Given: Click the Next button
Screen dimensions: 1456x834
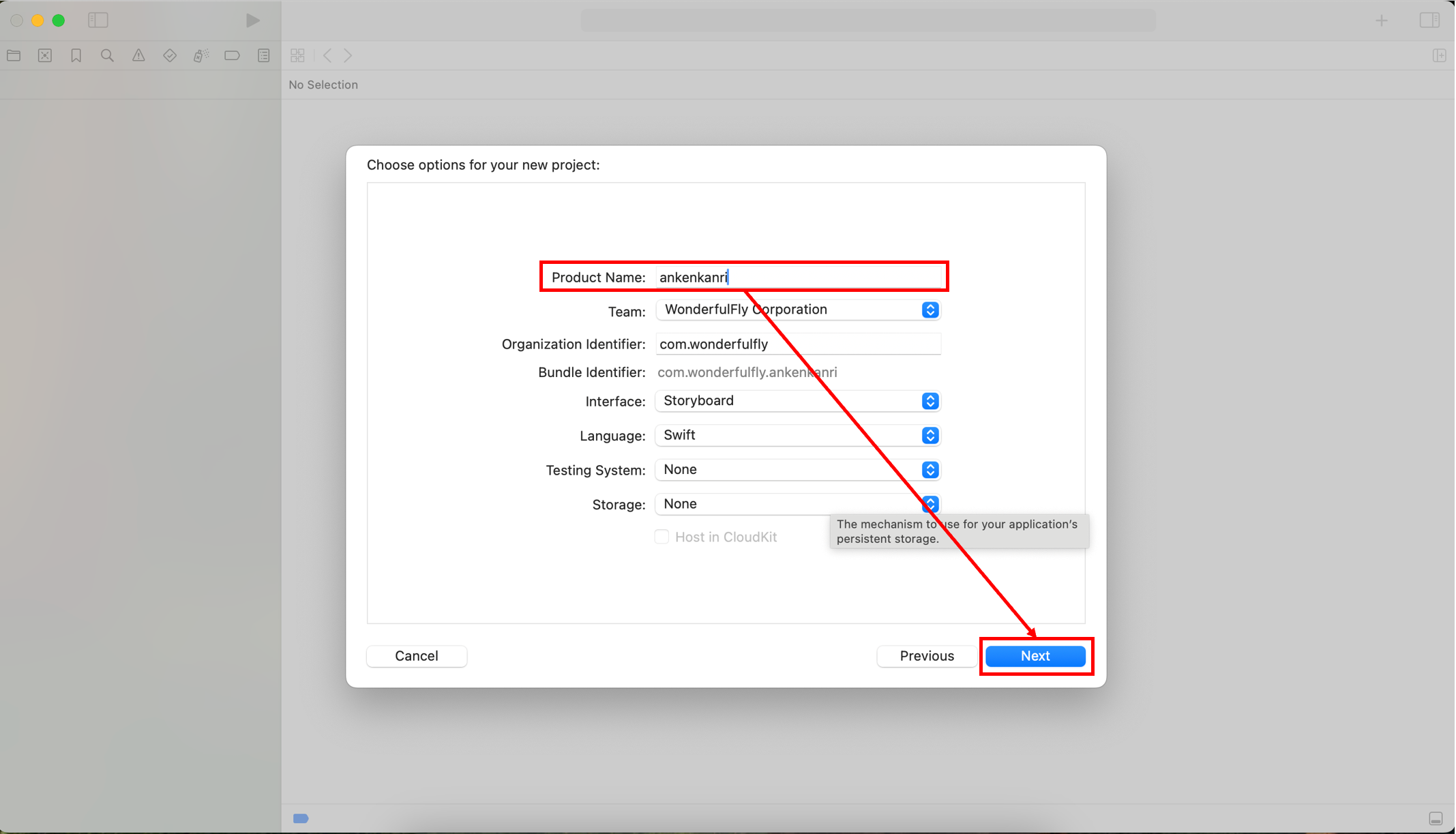Looking at the screenshot, I should pyautogui.click(x=1035, y=656).
